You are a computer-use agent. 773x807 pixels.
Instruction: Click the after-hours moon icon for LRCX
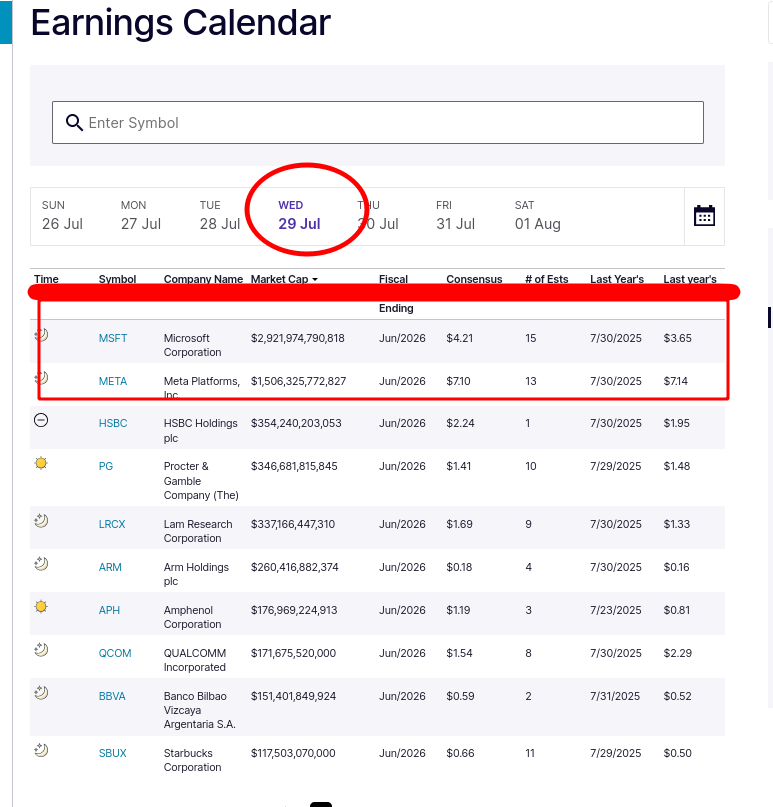pos(41,521)
